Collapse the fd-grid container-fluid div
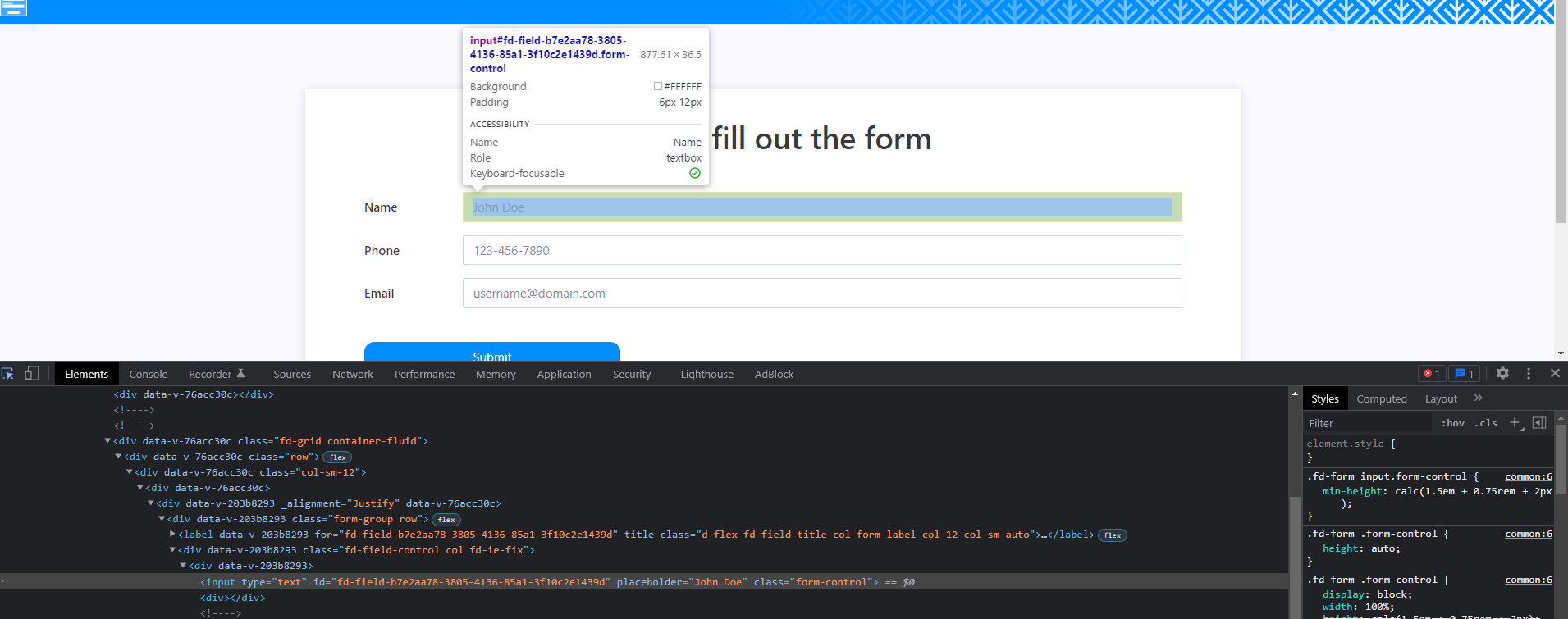The height and width of the screenshot is (619, 1568). (x=107, y=441)
